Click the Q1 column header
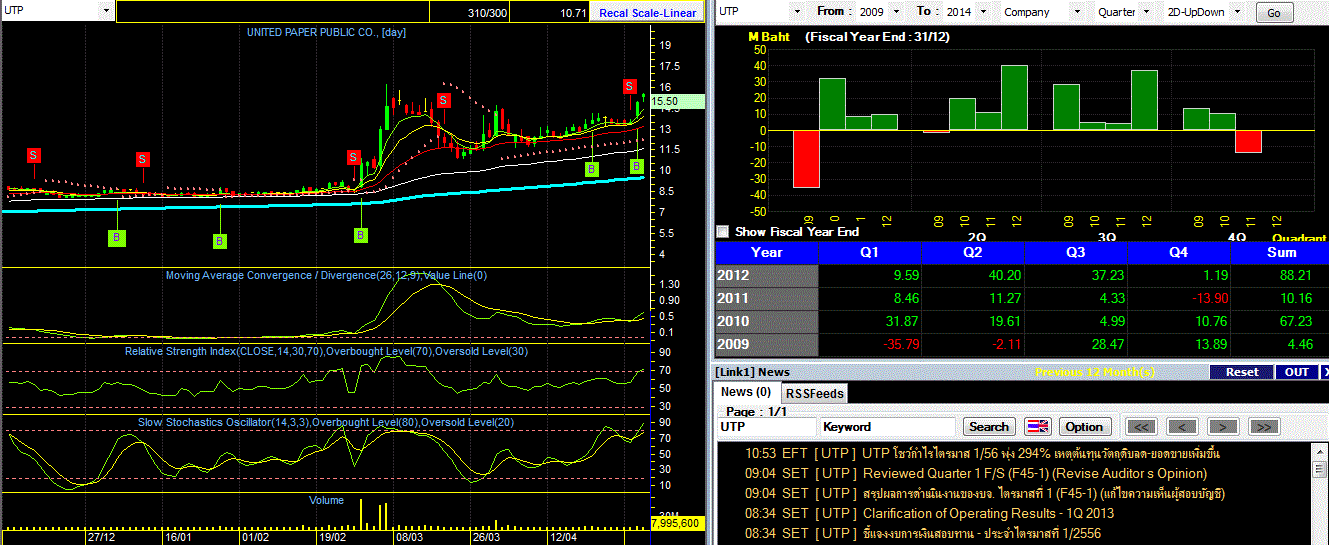The height and width of the screenshot is (545, 1329). tap(870, 252)
